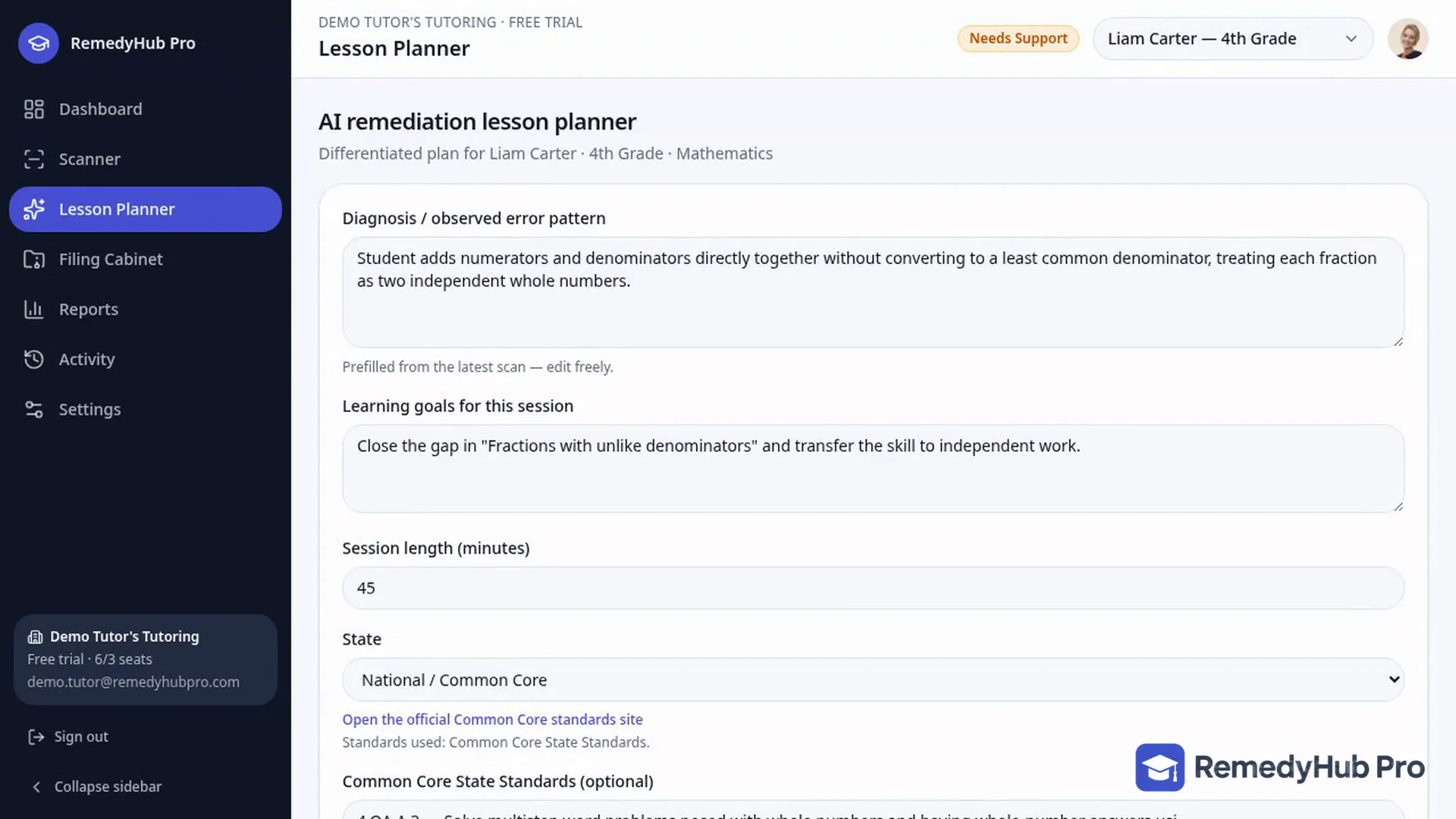Screen dimensions: 1456x819
Task: Click the Needs Support status badge
Action: point(1018,39)
